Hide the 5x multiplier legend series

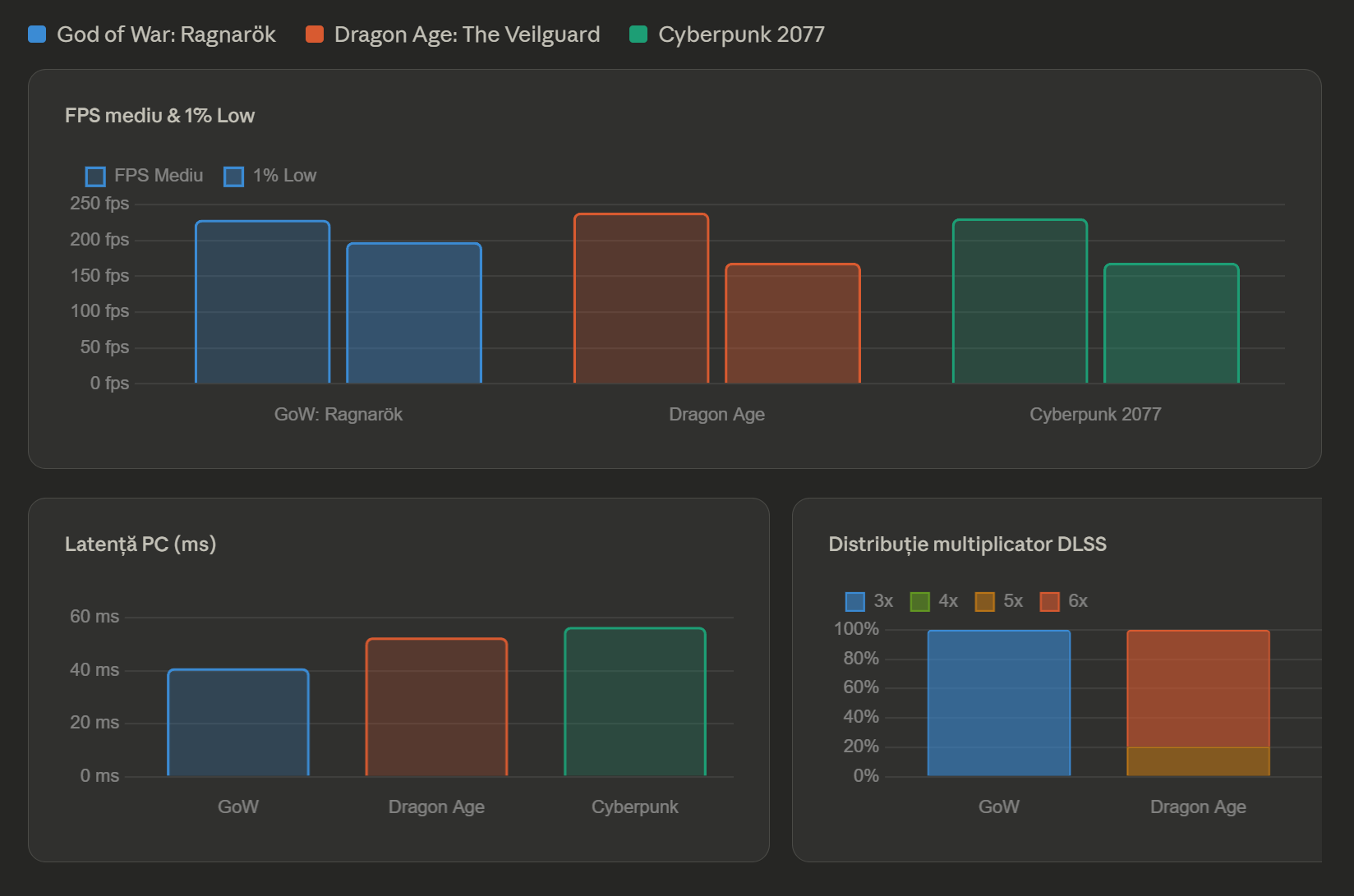(998, 601)
